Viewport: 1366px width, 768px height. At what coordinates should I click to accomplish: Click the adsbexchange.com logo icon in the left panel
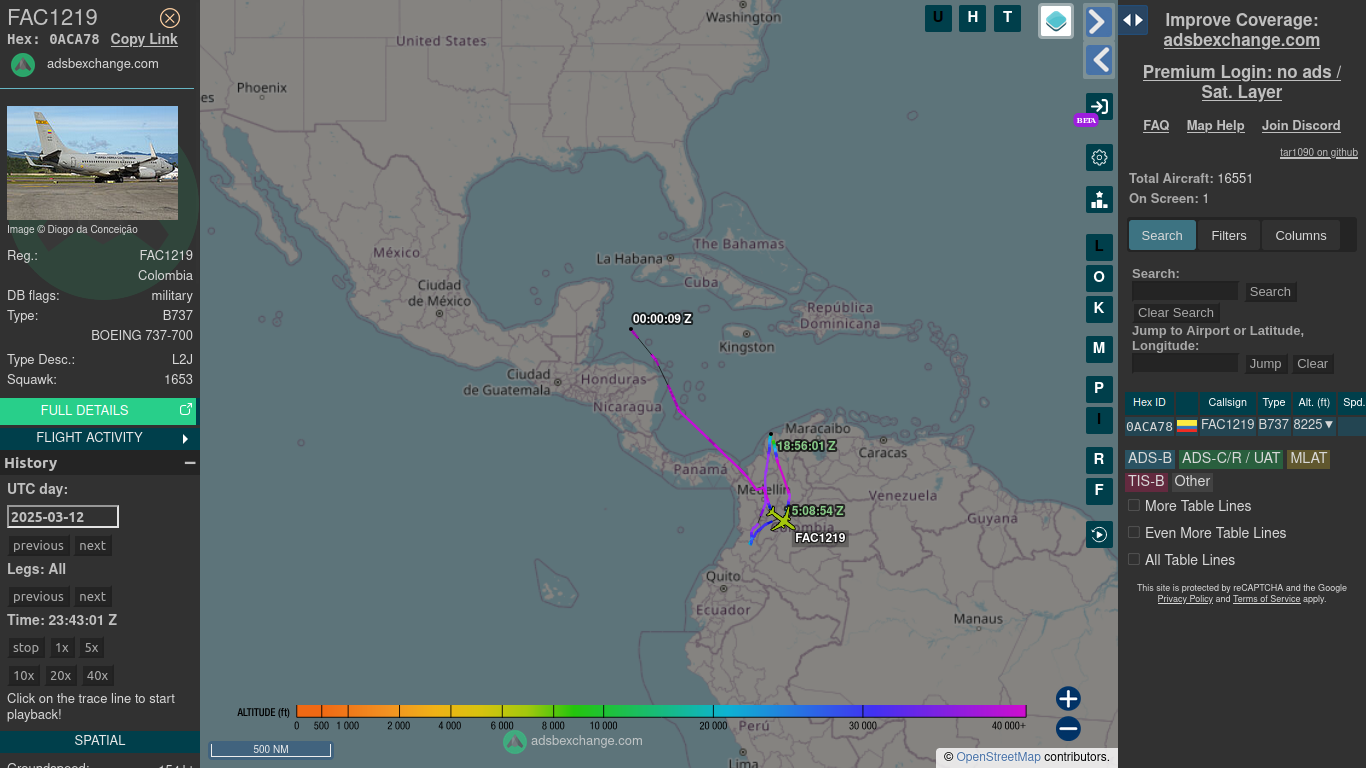click(23, 64)
